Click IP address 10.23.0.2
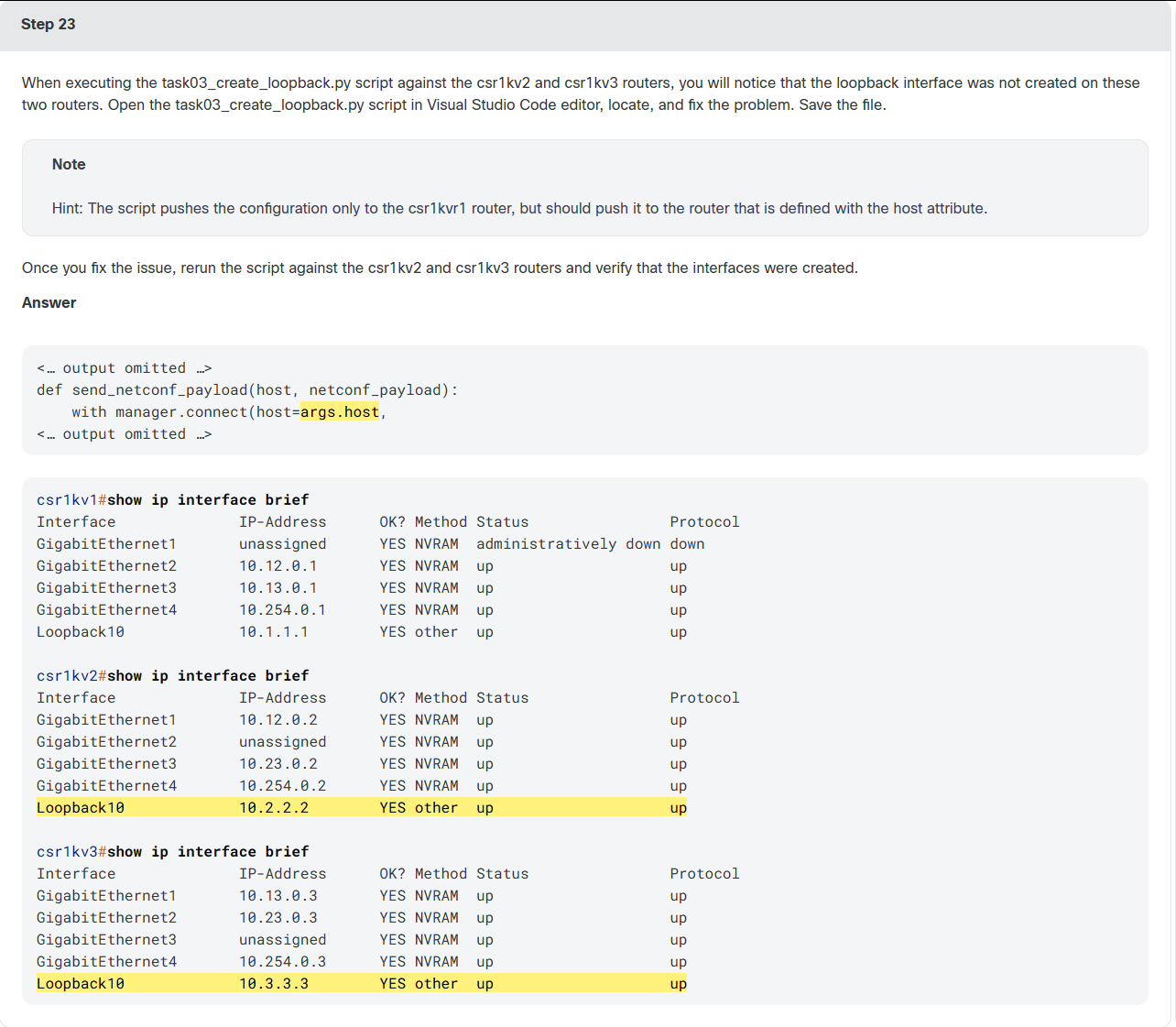The image size is (1176, 1027). tap(278, 764)
